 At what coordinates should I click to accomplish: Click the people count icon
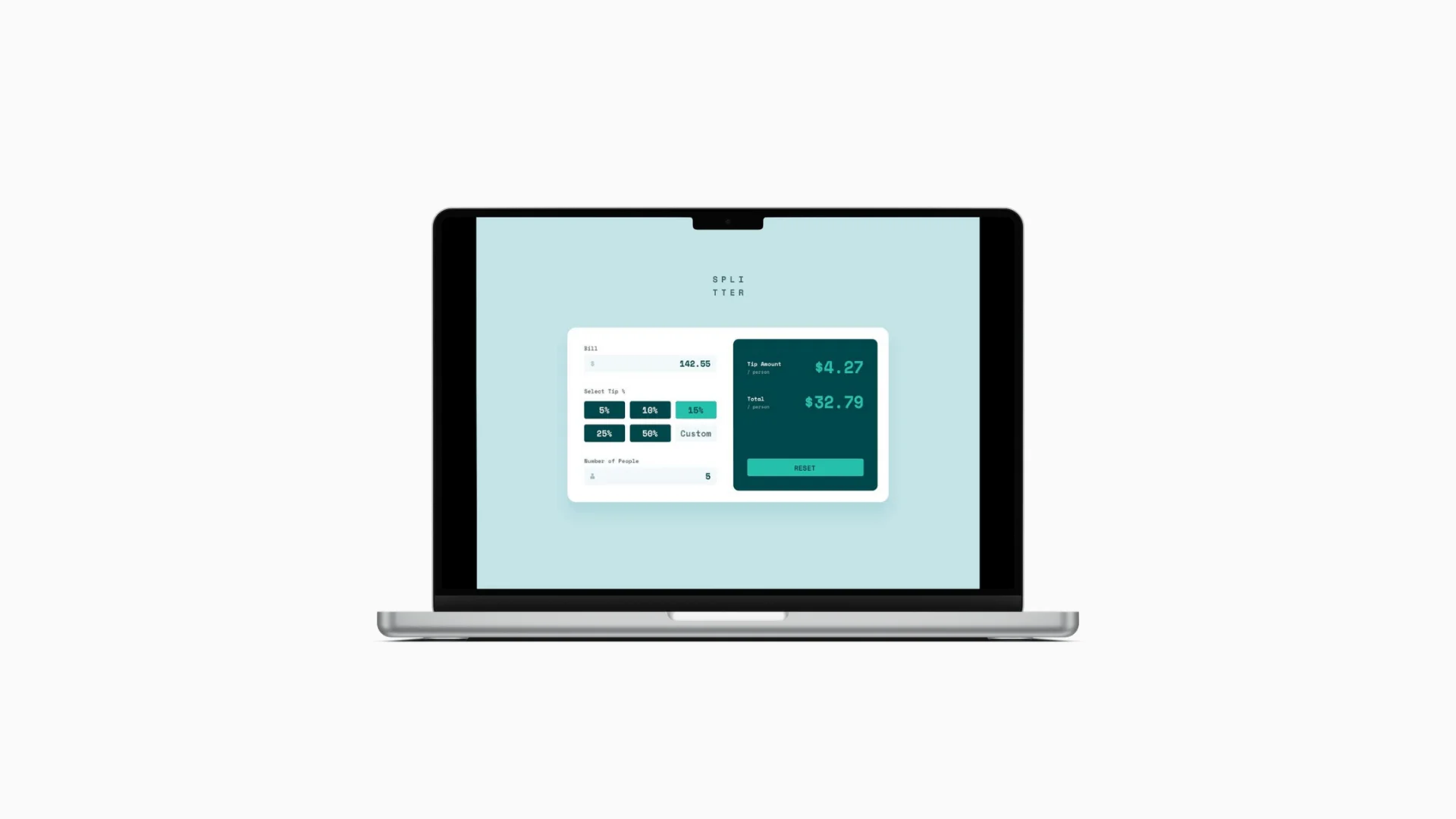point(592,476)
